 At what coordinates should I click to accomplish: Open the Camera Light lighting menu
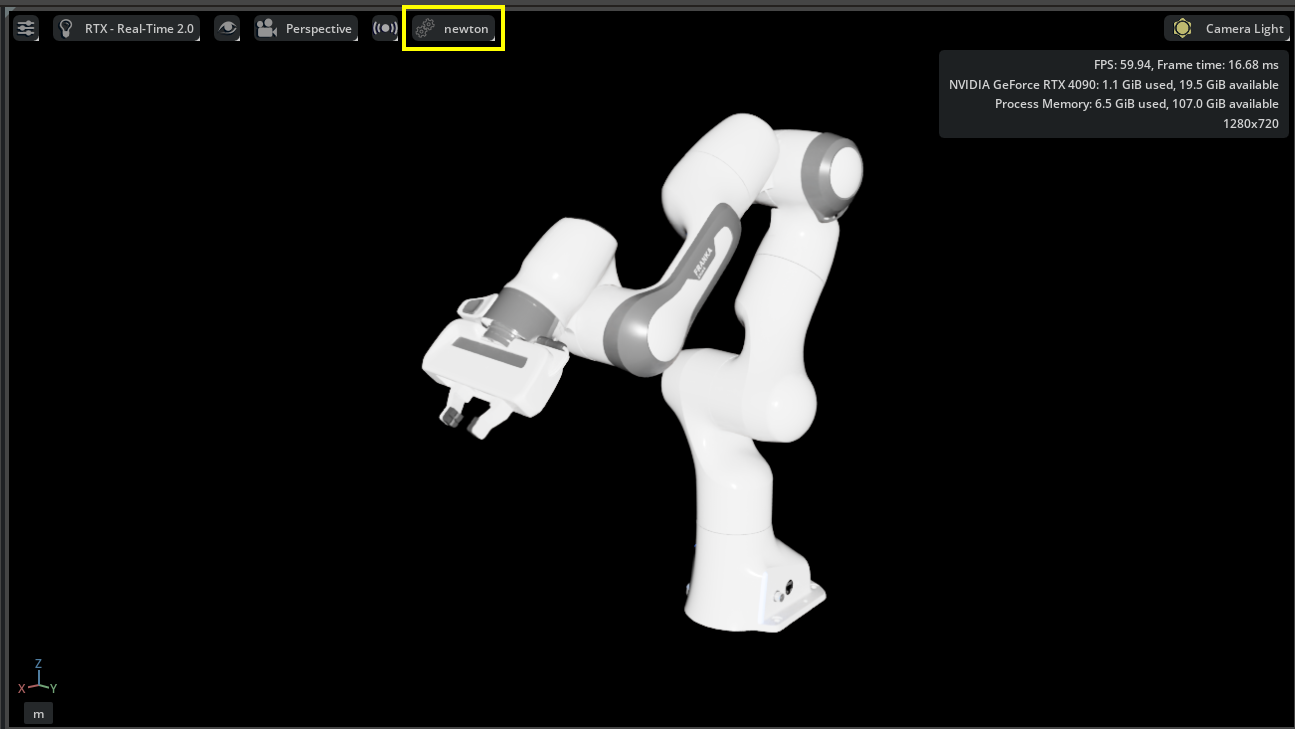[x=1244, y=29]
